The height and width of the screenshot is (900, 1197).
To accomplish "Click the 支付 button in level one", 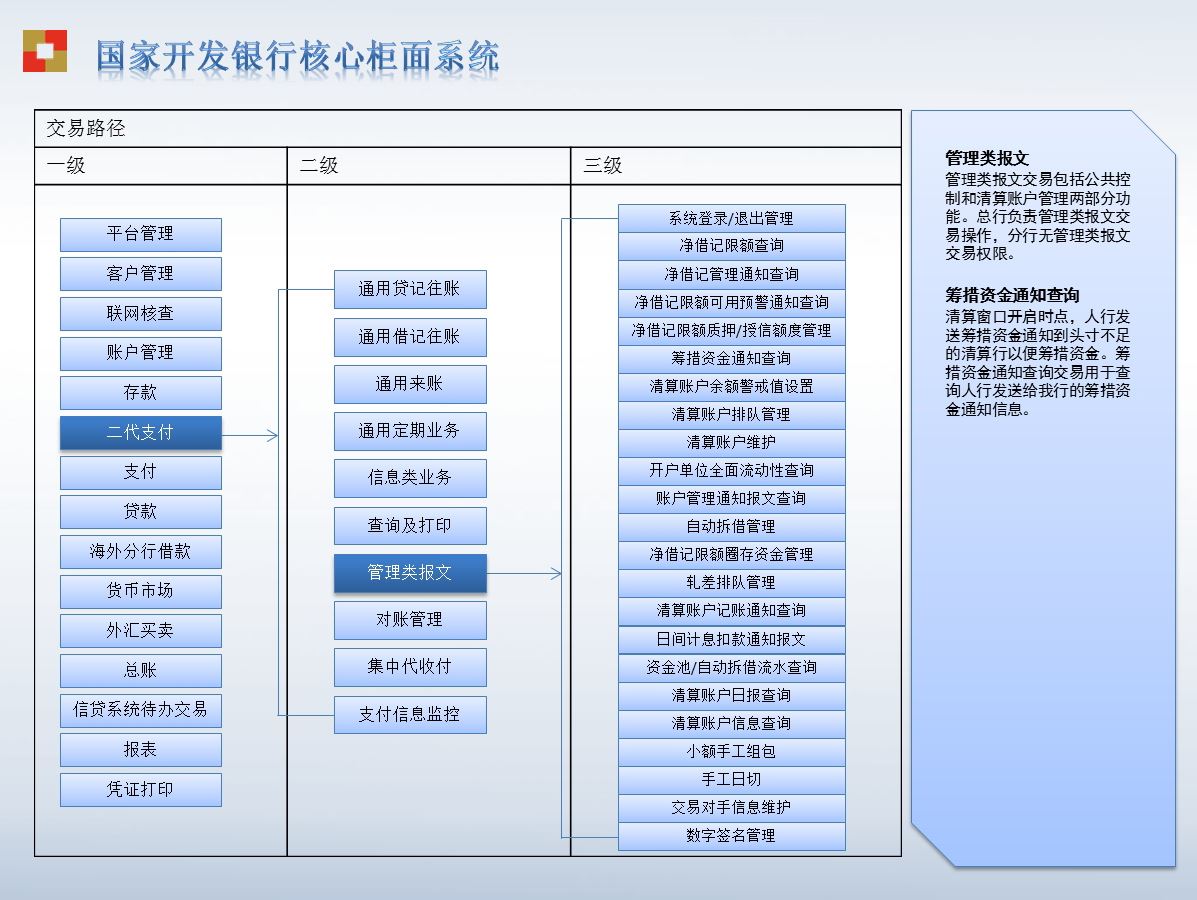I will [141, 473].
